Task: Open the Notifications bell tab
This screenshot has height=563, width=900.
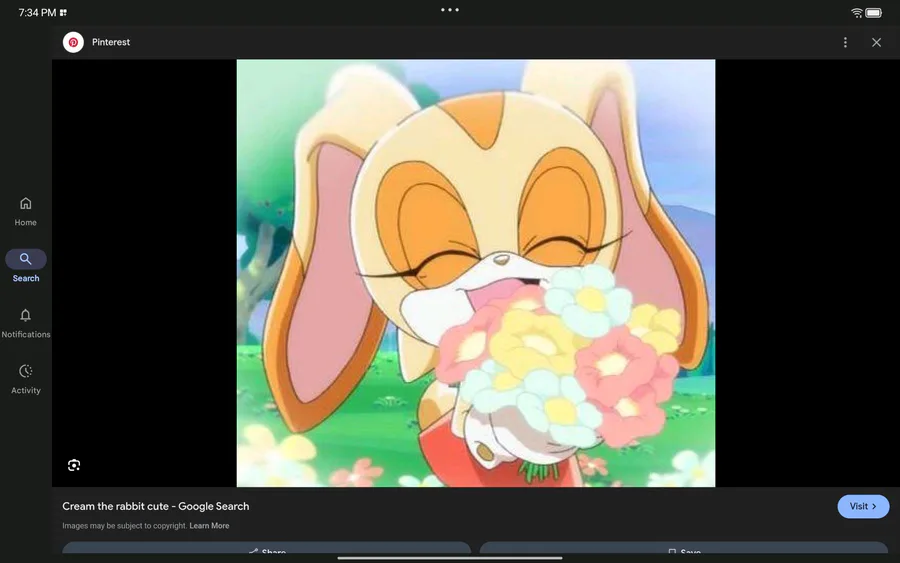Action: click(25, 324)
